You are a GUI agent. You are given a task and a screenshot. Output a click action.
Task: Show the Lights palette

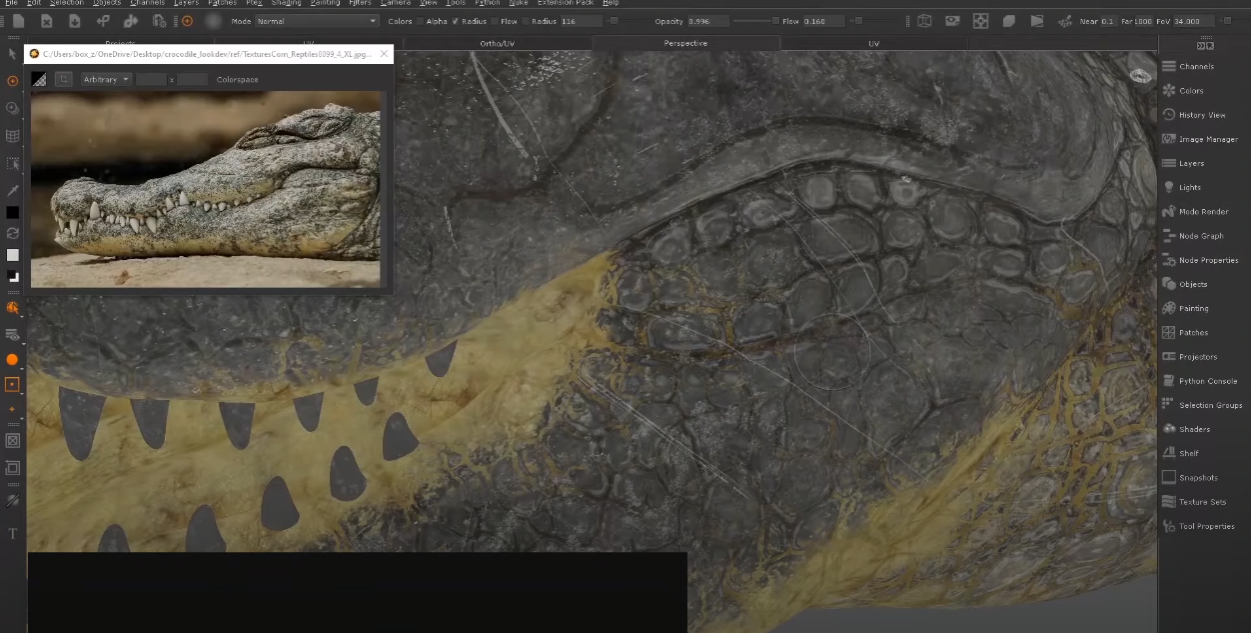(x=1182, y=187)
